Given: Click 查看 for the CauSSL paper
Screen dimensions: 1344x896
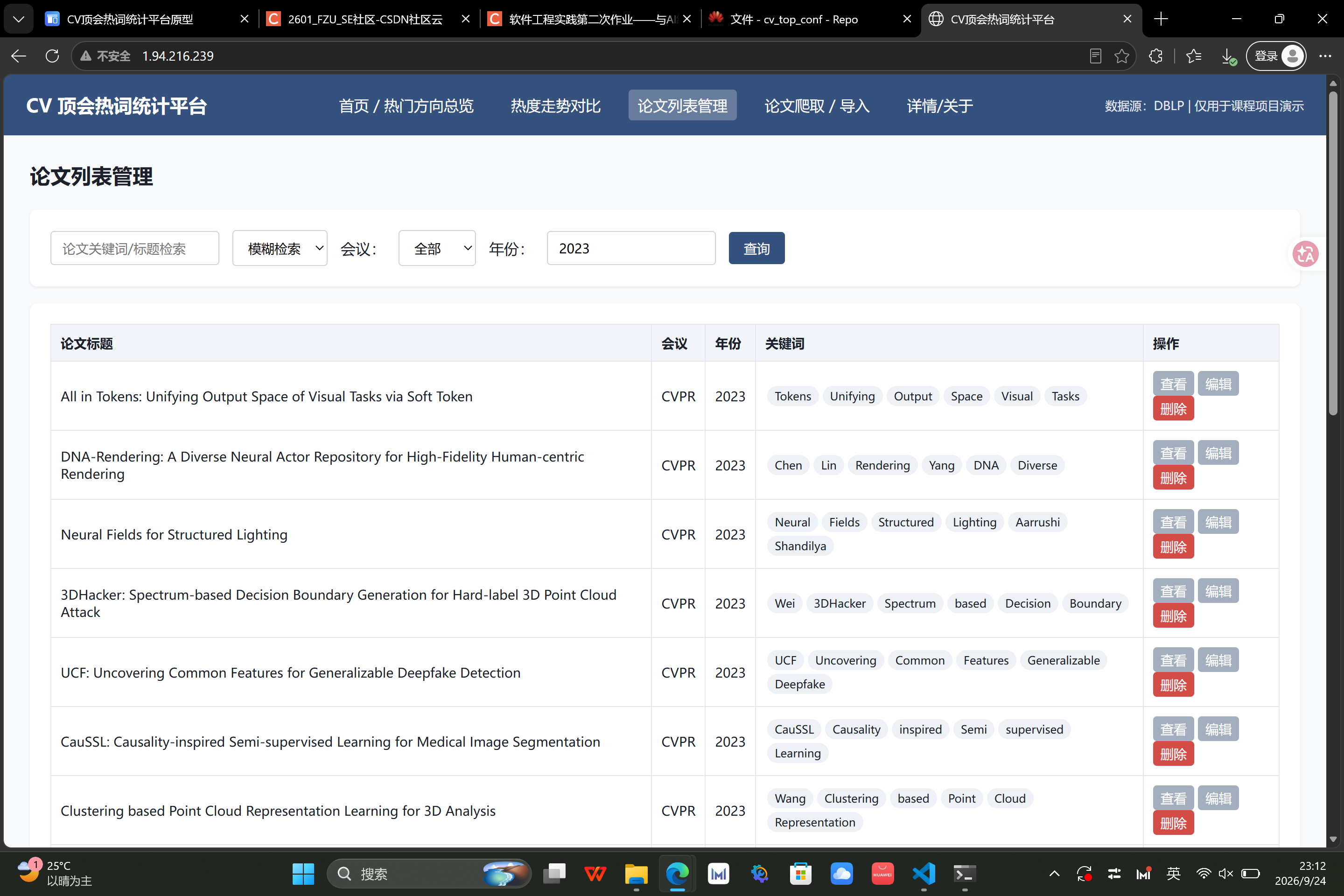Looking at the screenshot, I should pyautogui.click(x=1173, y=729).
